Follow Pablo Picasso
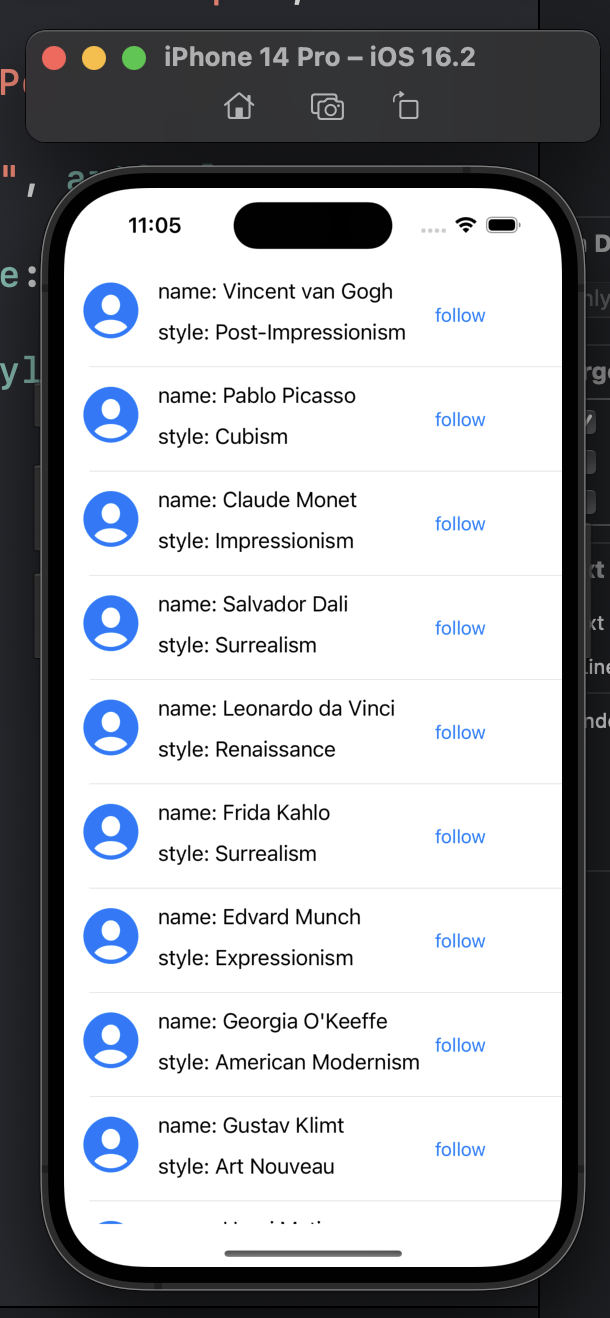 tap(460, 419)
